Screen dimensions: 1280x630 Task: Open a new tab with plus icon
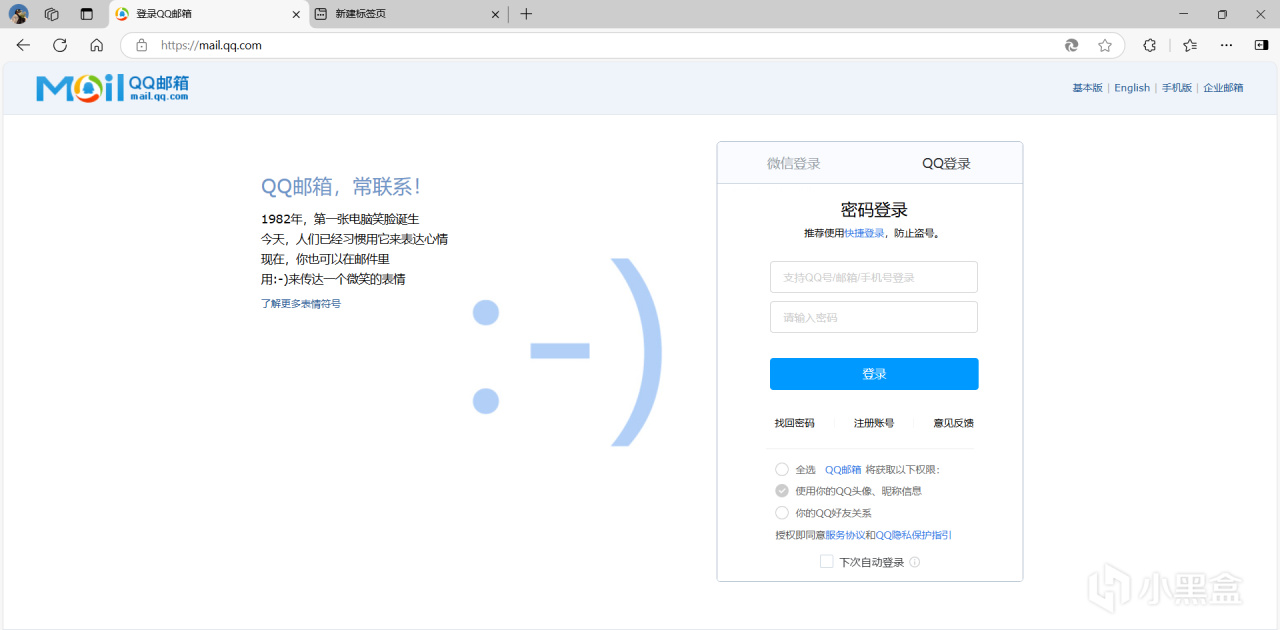coord(526,14)
